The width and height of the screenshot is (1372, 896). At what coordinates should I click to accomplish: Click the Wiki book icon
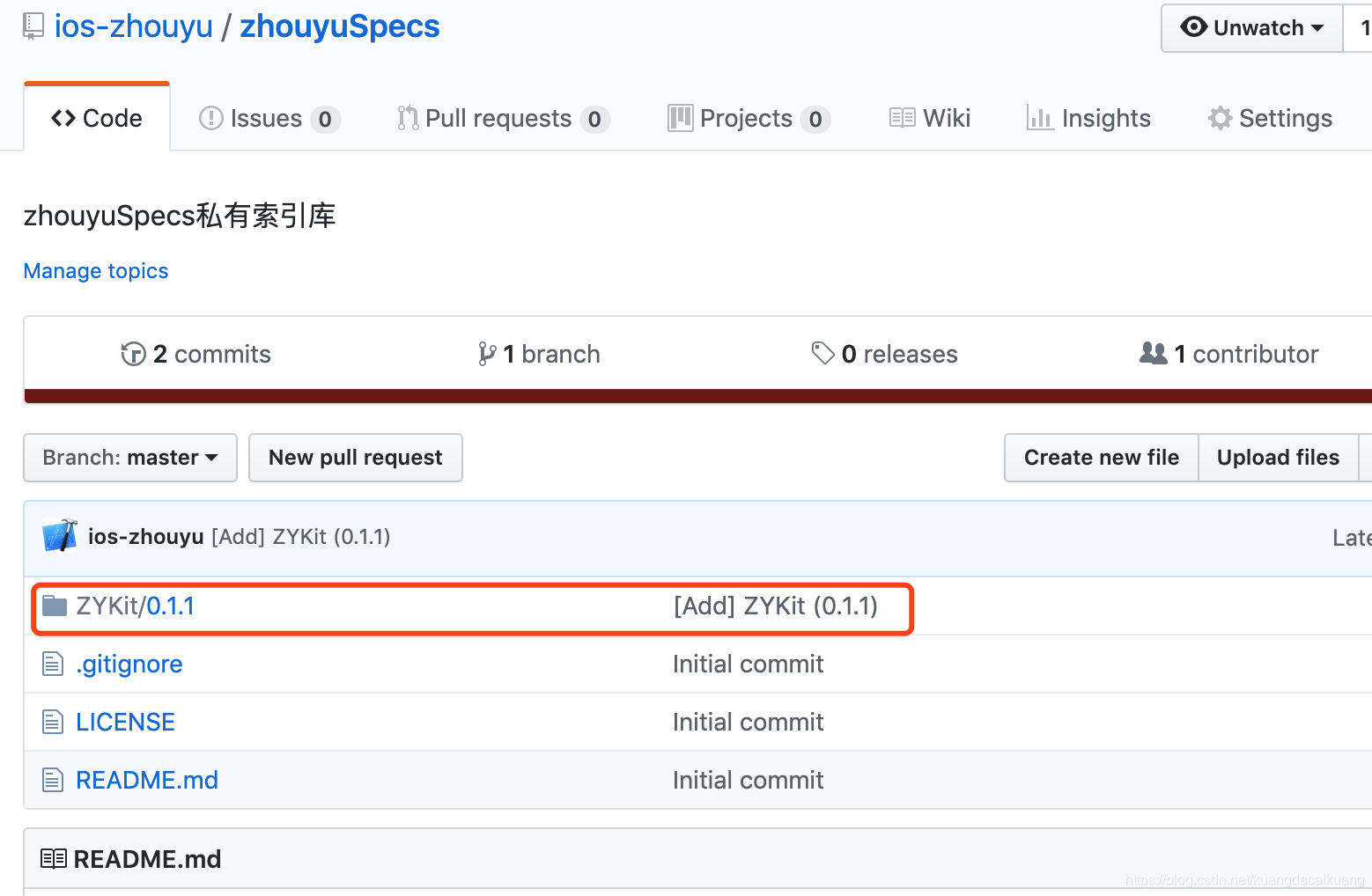(903, 118)
